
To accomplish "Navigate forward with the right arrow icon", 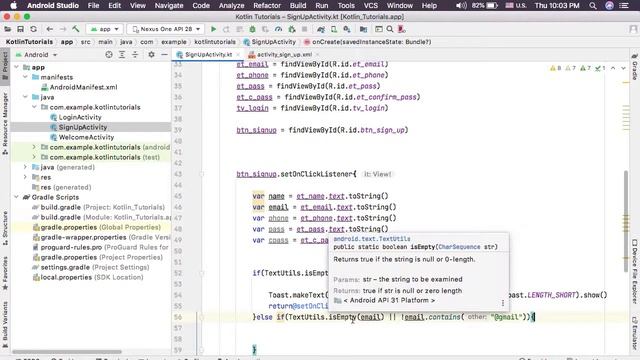I will 62,29.
